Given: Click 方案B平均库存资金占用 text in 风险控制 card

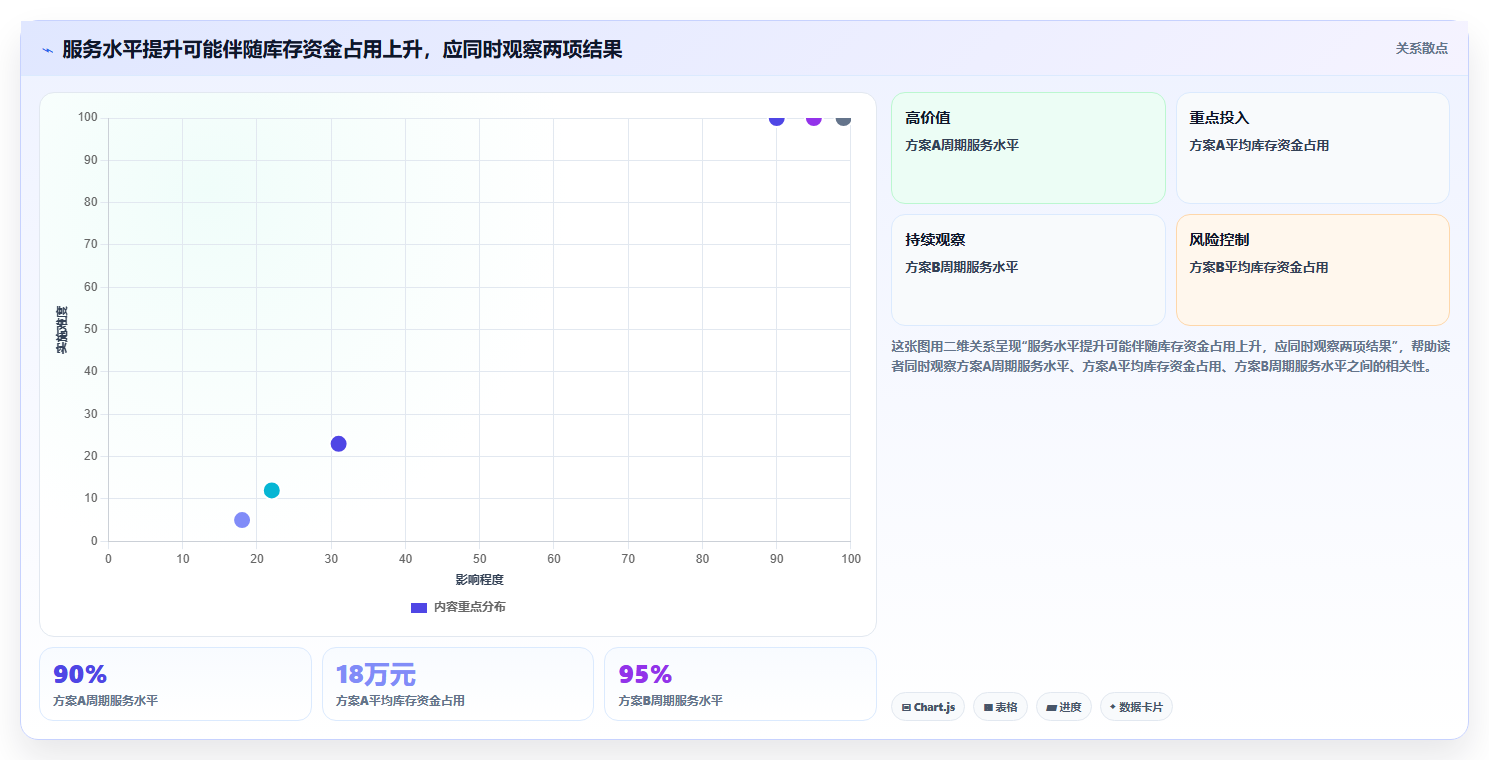Looking at the screenshot, I should click(x=1259, y=267).
